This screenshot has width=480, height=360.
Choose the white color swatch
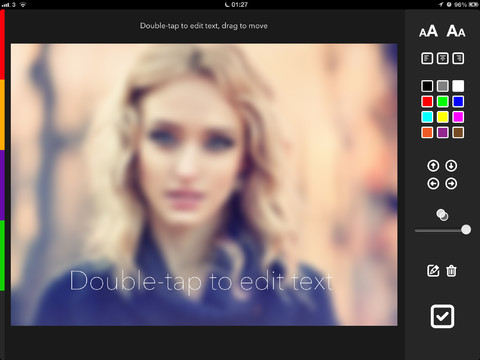458,86
